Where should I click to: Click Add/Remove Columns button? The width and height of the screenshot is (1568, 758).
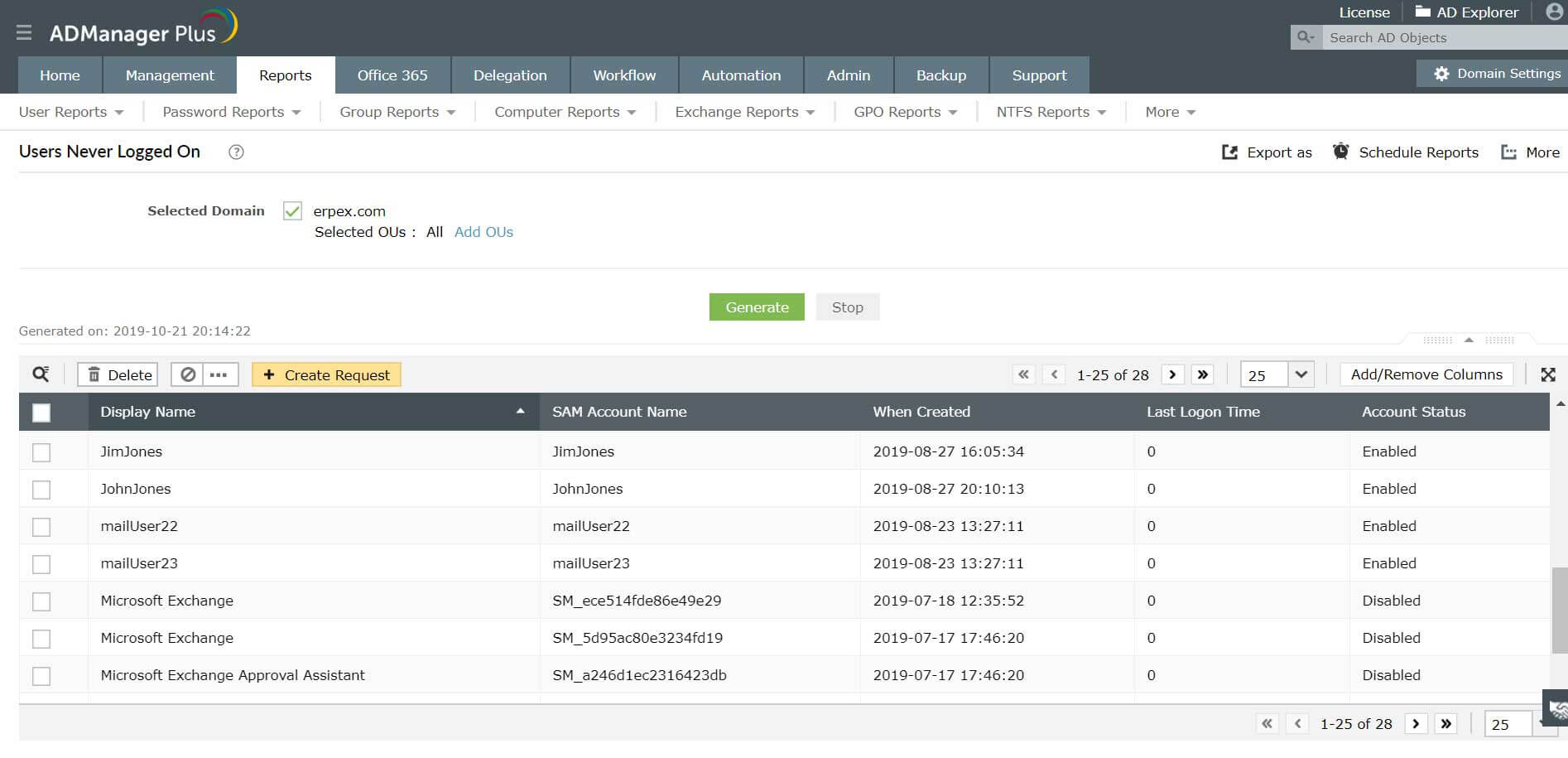pyautogui.click(x=1426, y=374)
